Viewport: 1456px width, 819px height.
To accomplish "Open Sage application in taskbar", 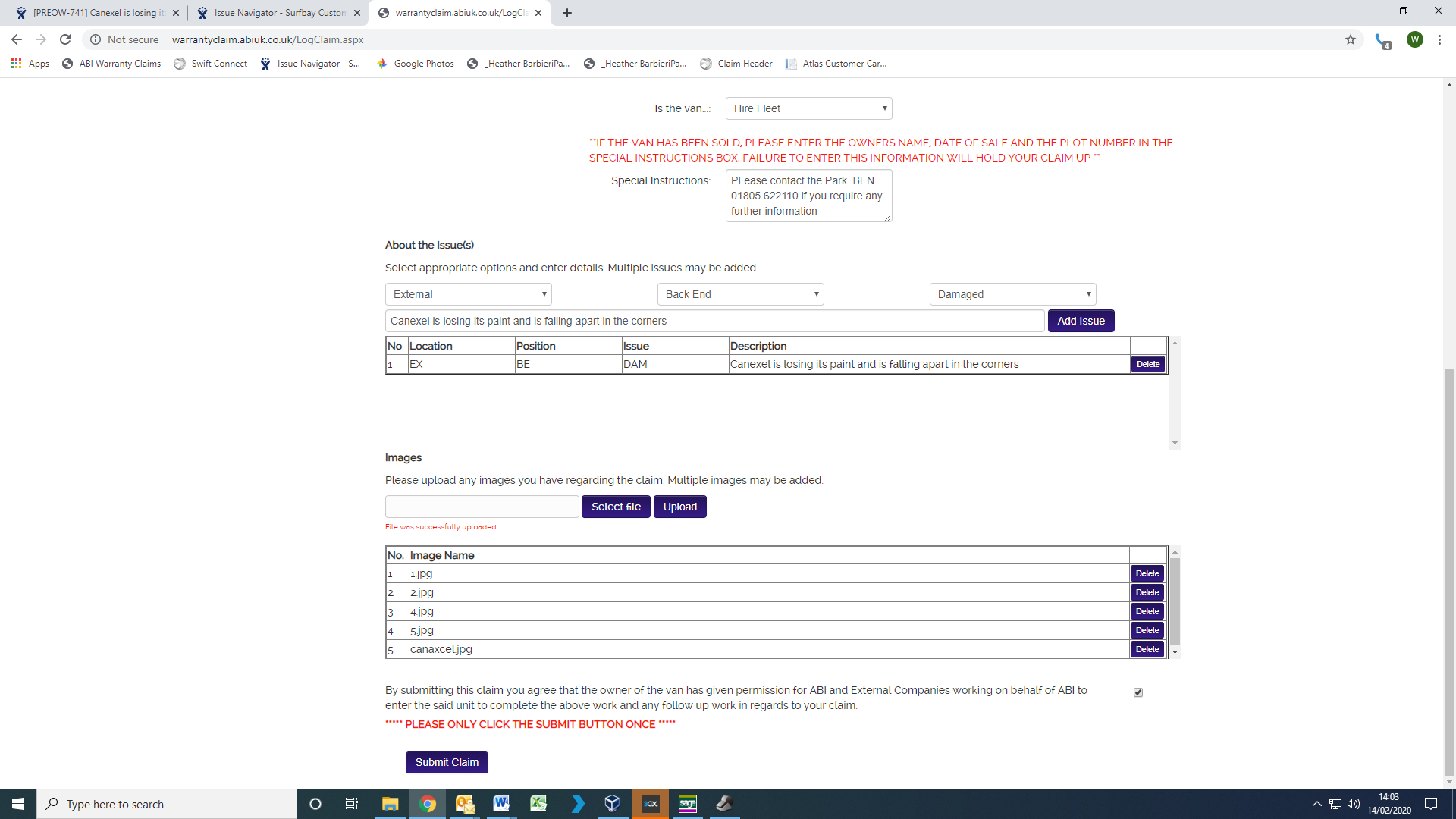I will coord(687,804).
